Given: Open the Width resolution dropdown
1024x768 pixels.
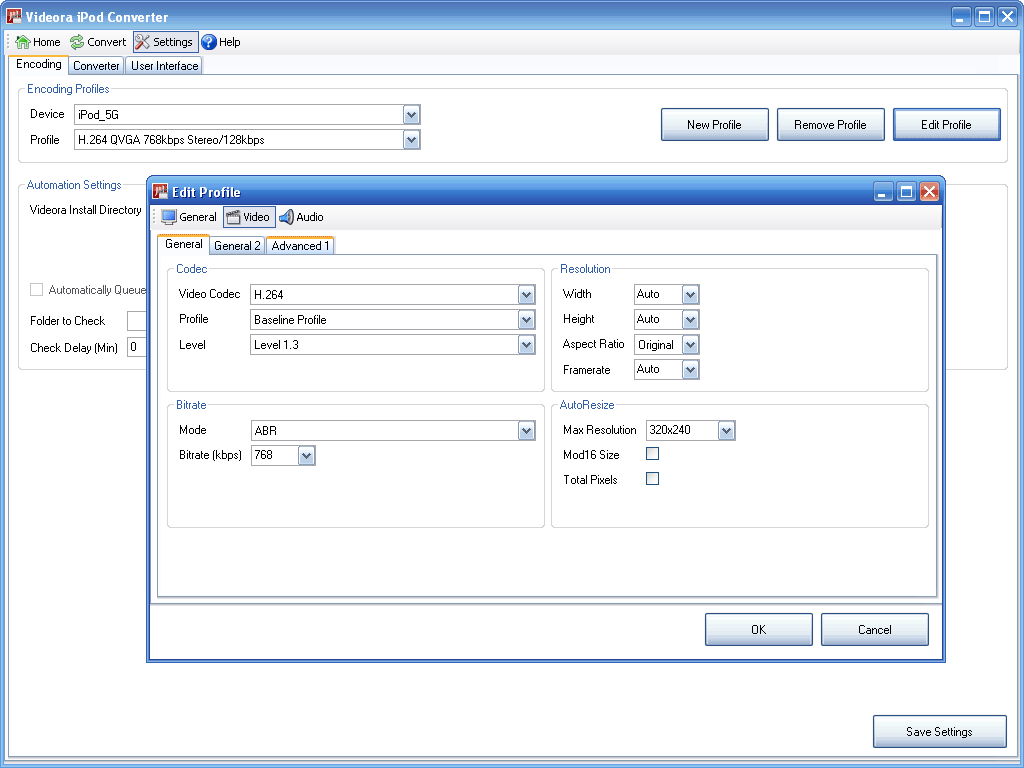Looking at the screenshot, I should [x=690, y=295].
